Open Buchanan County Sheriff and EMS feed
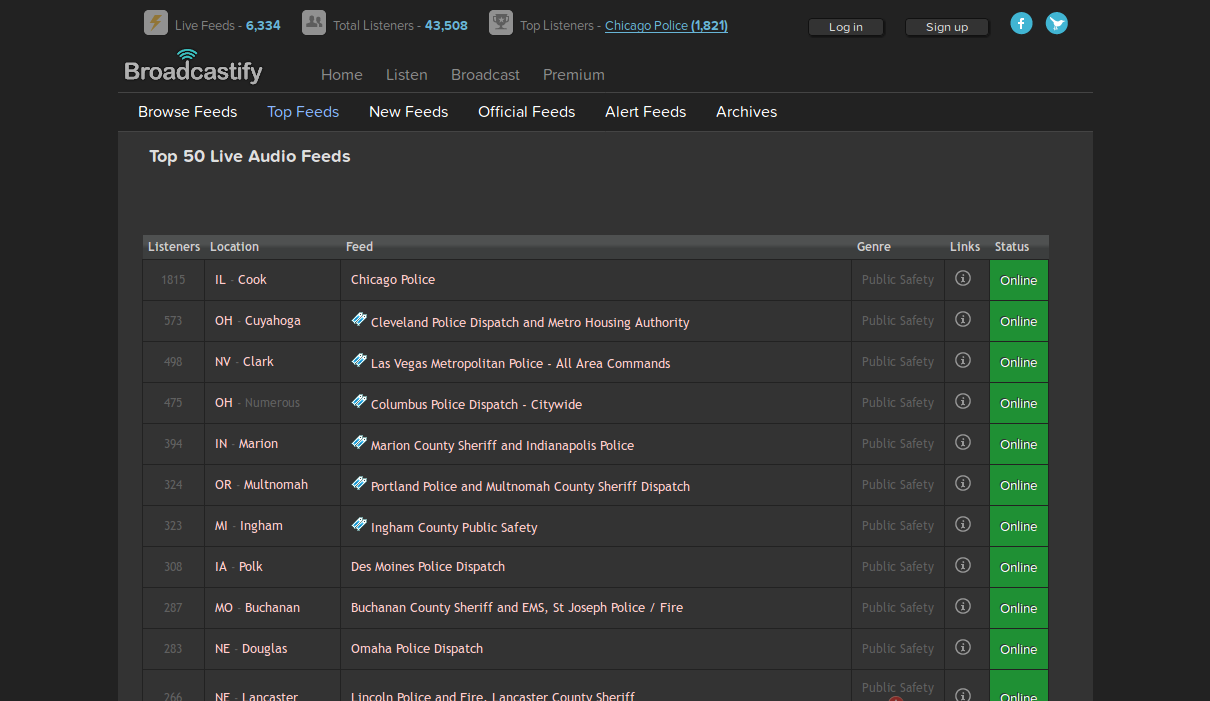Viewport: 1210px width, 701px height. 517,607
